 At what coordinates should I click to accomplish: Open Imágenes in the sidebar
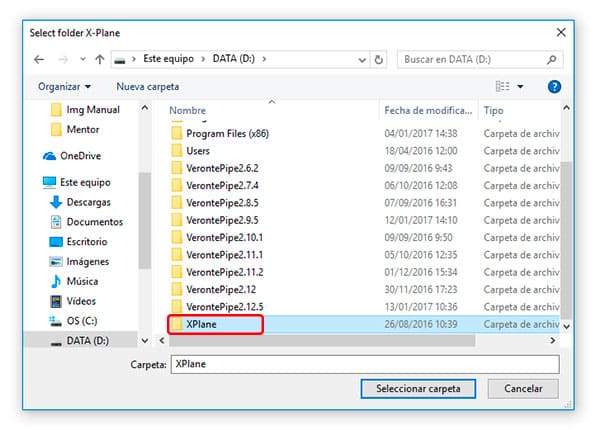click(80, 261)
